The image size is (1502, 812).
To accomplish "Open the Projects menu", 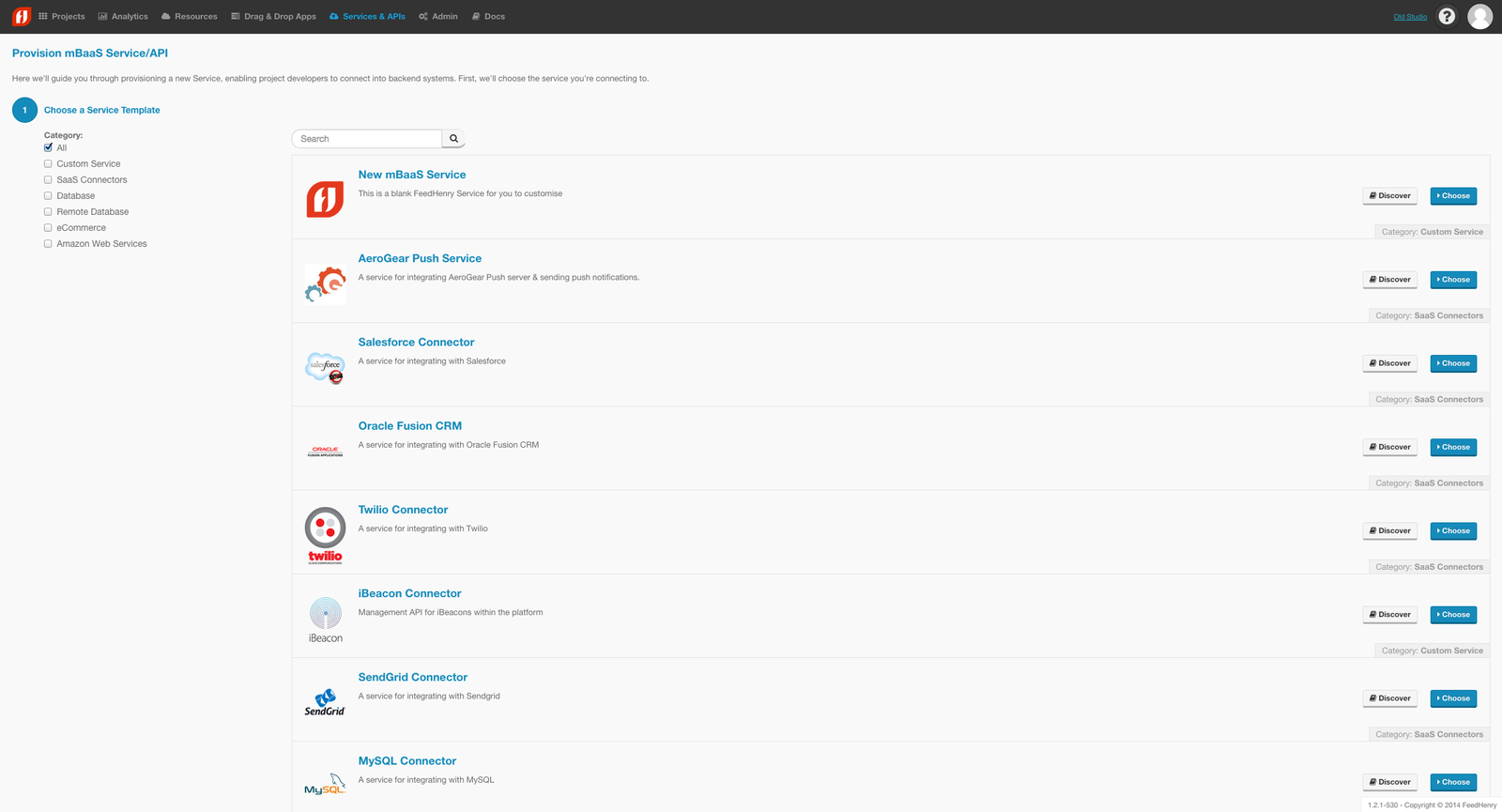I will tap(62, 16).
